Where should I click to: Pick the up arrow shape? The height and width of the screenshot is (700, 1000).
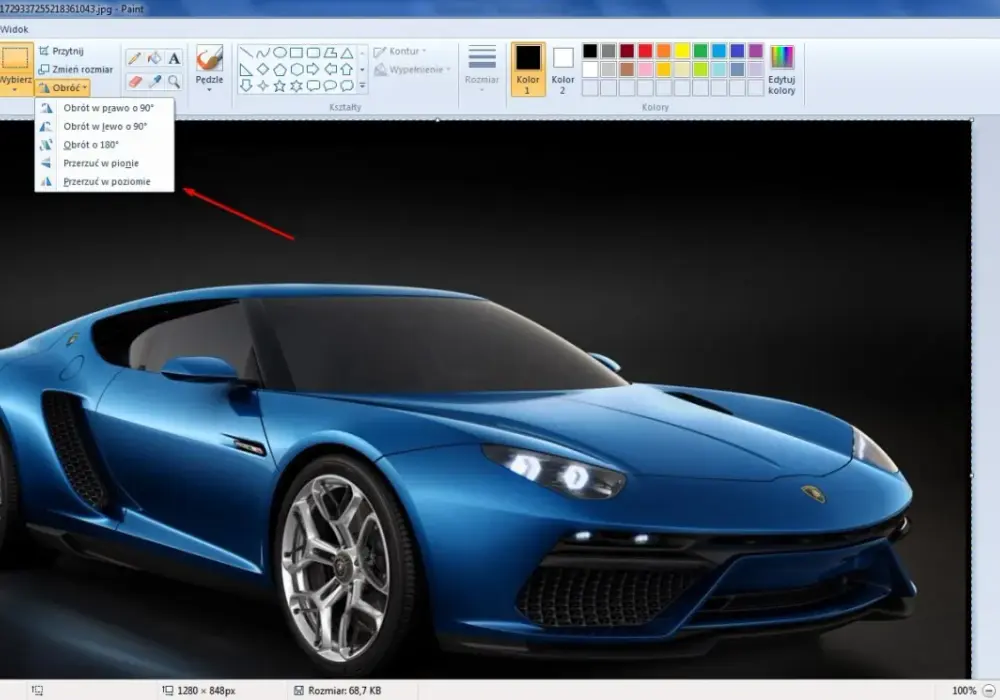coord(346,69)
